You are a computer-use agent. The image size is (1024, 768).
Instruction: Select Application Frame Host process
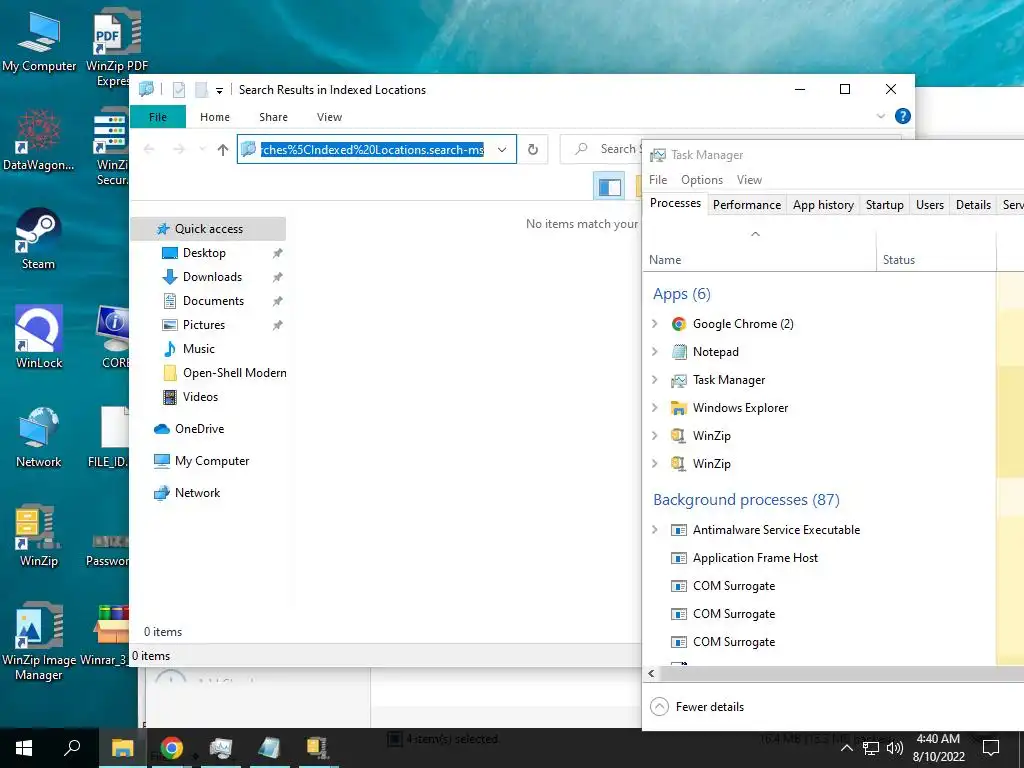tap(755, 558)
